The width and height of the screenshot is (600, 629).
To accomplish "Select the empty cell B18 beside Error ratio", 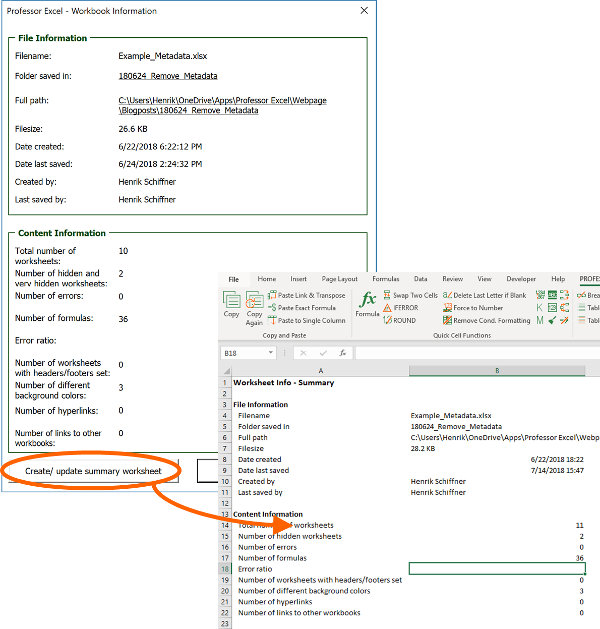I will [x=497, y=569].
